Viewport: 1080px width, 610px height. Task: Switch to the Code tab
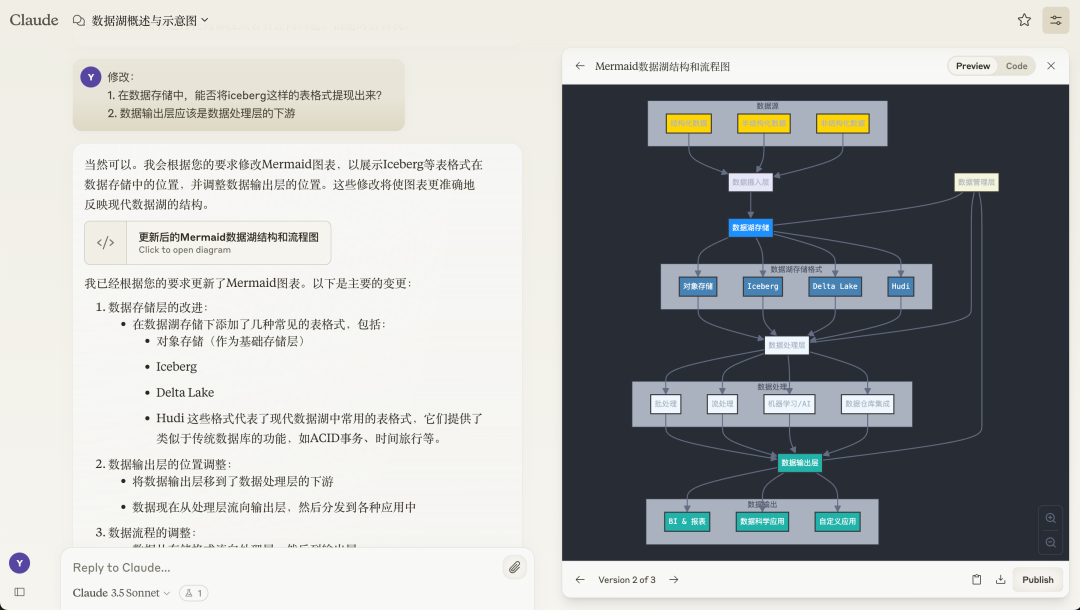tap(1017, 65)
